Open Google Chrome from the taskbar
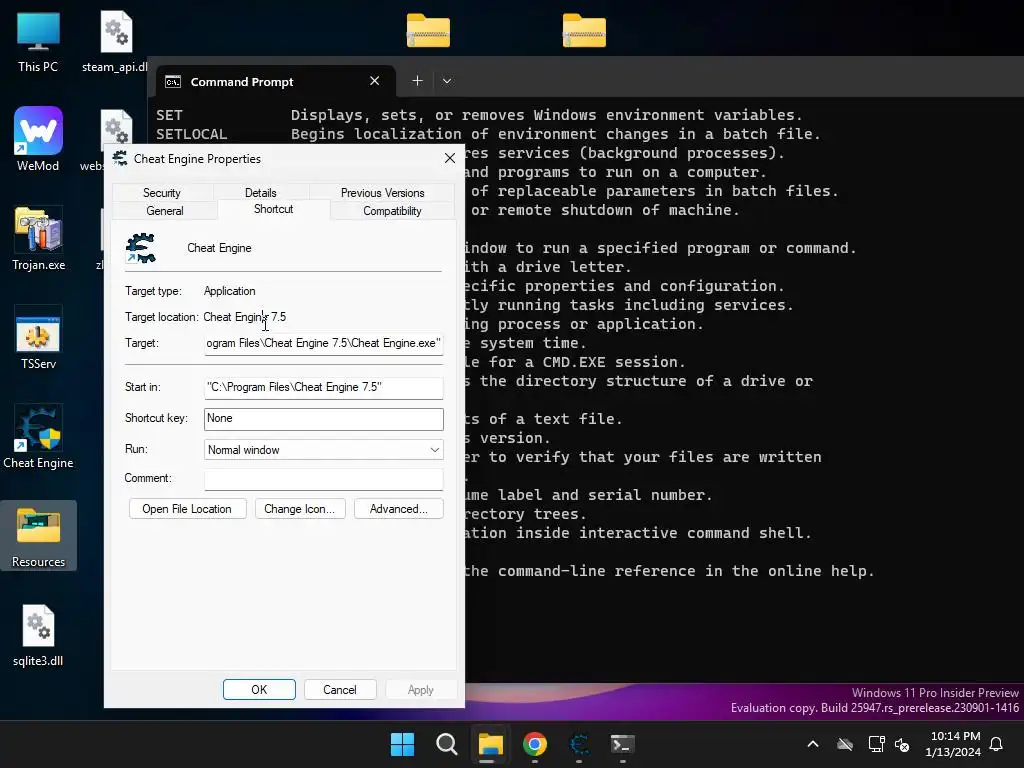1024x768 pixels. click(535, 744)
